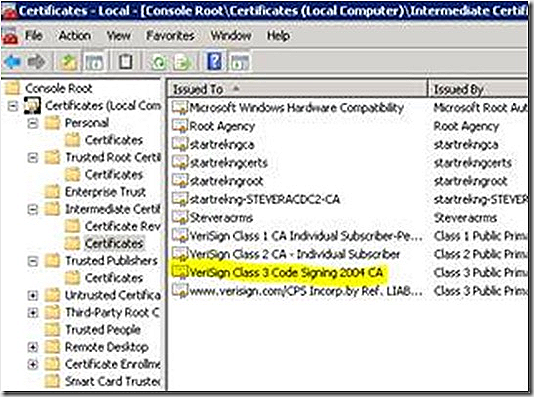Viewport: 534px width, 397px height.
Task: Open the Favorites menu
Action: [x=170, y=36]
